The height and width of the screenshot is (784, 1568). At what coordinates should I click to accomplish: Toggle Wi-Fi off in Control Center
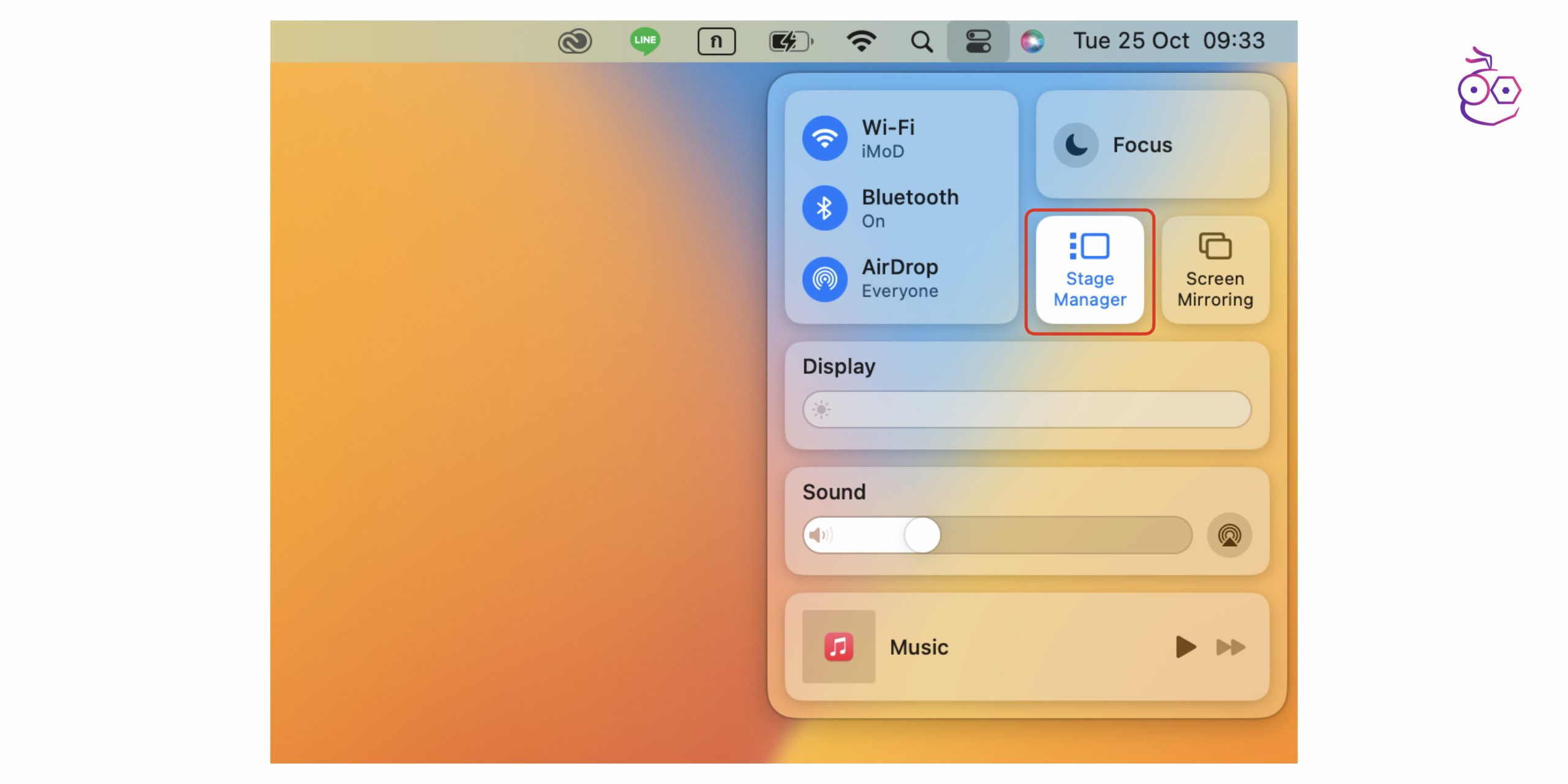(x=825, y=138)
